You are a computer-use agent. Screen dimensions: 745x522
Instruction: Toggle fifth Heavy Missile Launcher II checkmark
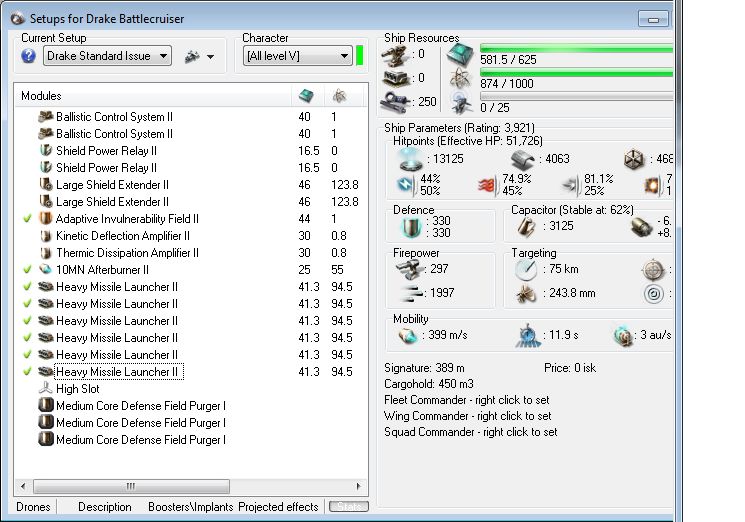click(x=28, y=354)
